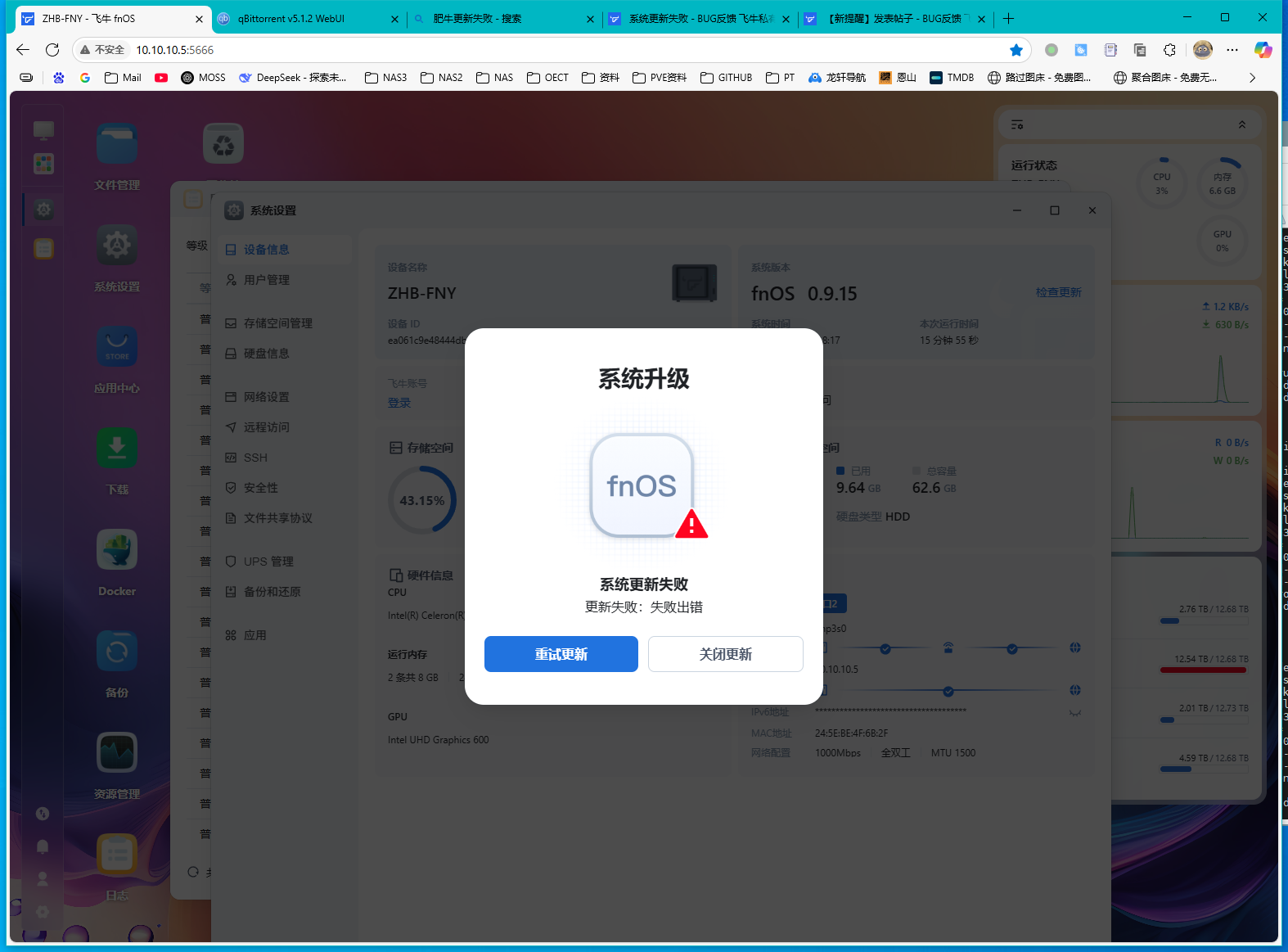Select 安全性 in settings sidebar
Viewport: 1288px width, 952px height.
pos(285,488)
